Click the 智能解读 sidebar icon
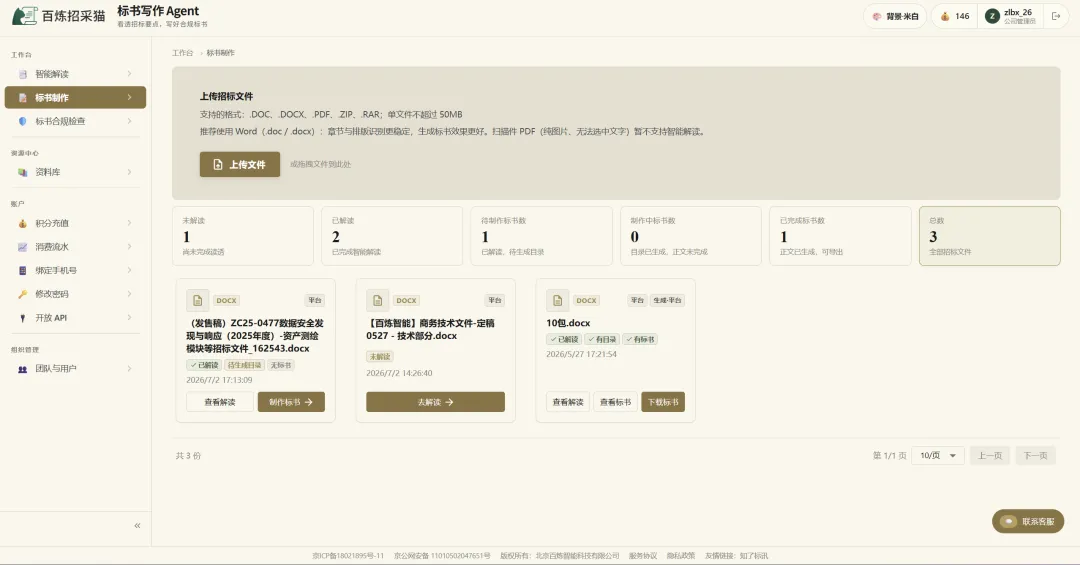1080x565 pixels. pos(23,74)
